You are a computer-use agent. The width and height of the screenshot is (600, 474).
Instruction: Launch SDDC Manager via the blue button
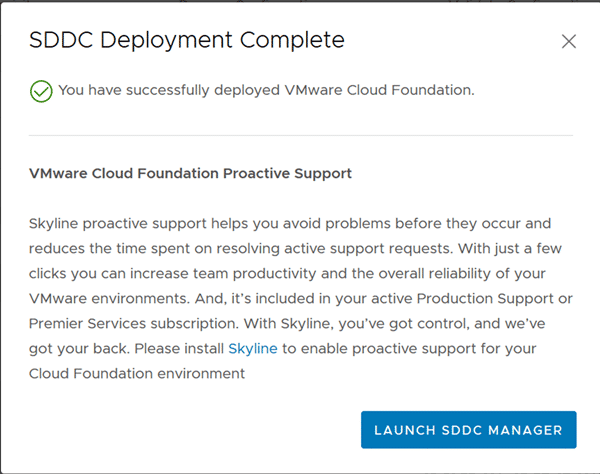click(468, 430)
